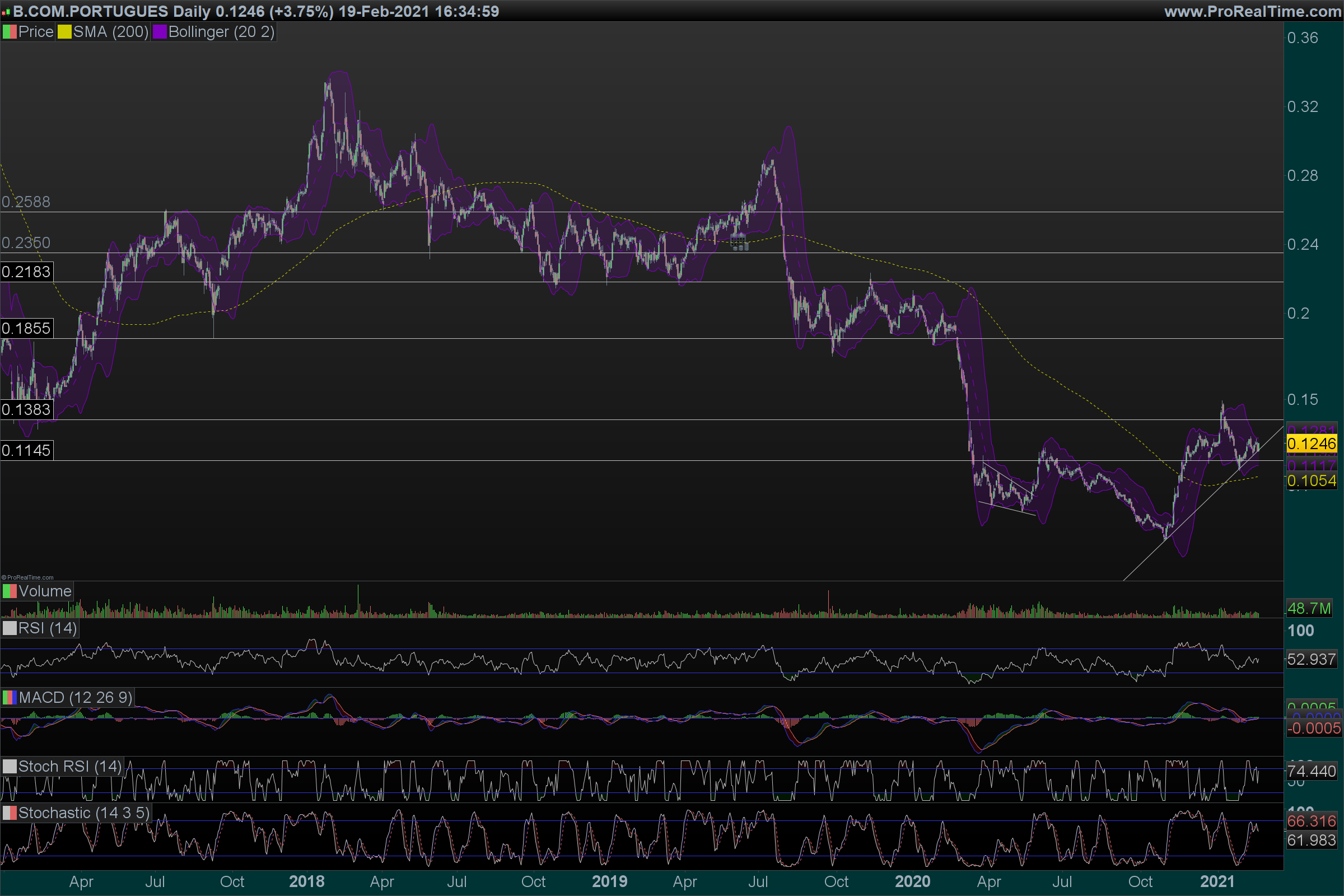Click the yellow 0.1246 current price tag

point(1312,444)
